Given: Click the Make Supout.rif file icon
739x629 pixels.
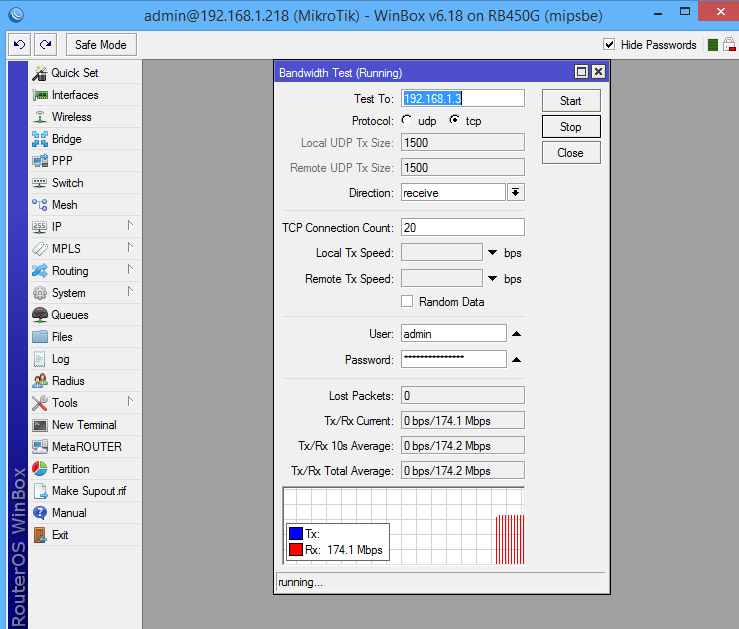Looking at the screenshot, I should pyautogui.click(x=41, y=491).
